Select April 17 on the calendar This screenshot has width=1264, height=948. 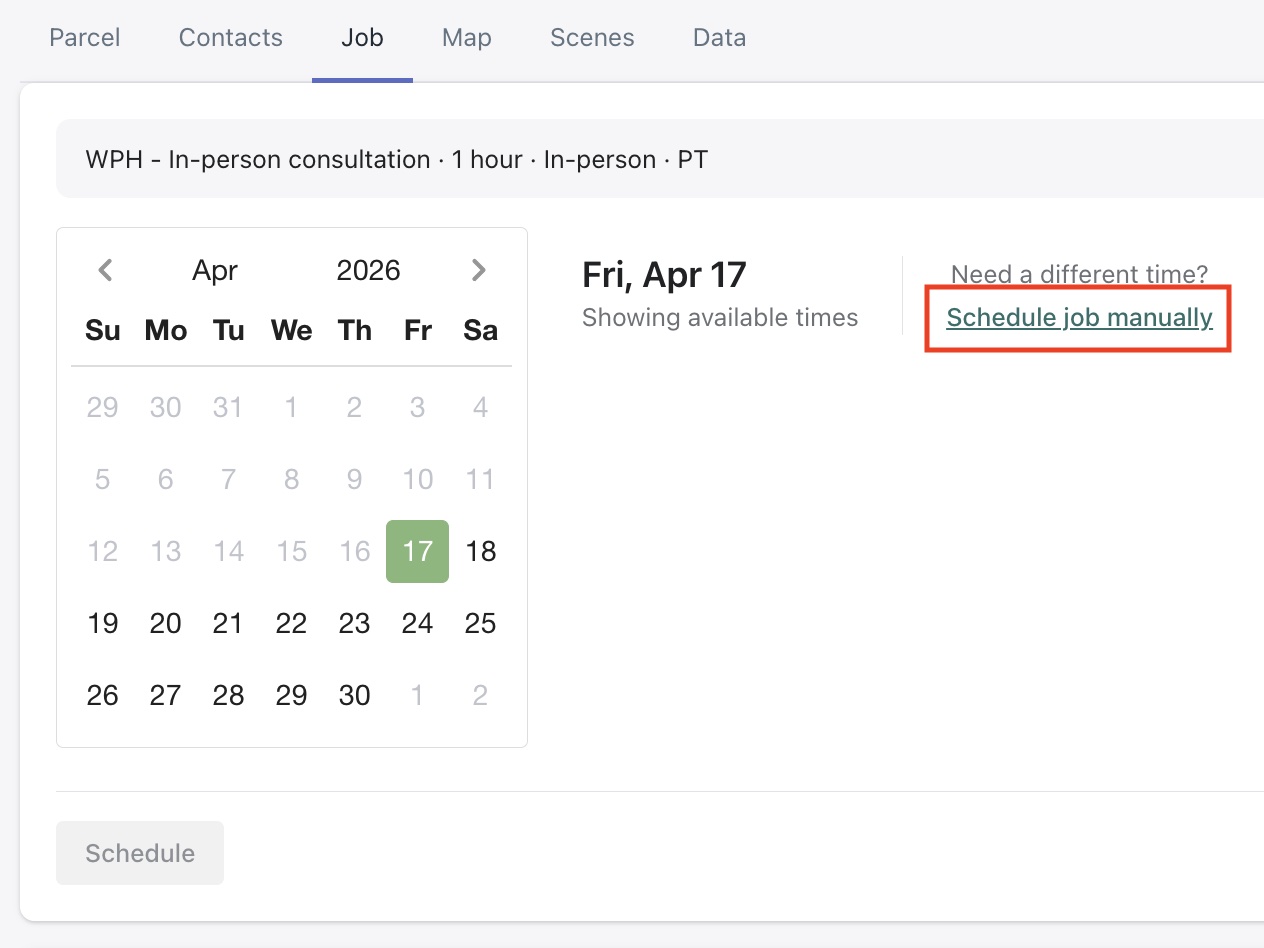(x=417, y=551)
